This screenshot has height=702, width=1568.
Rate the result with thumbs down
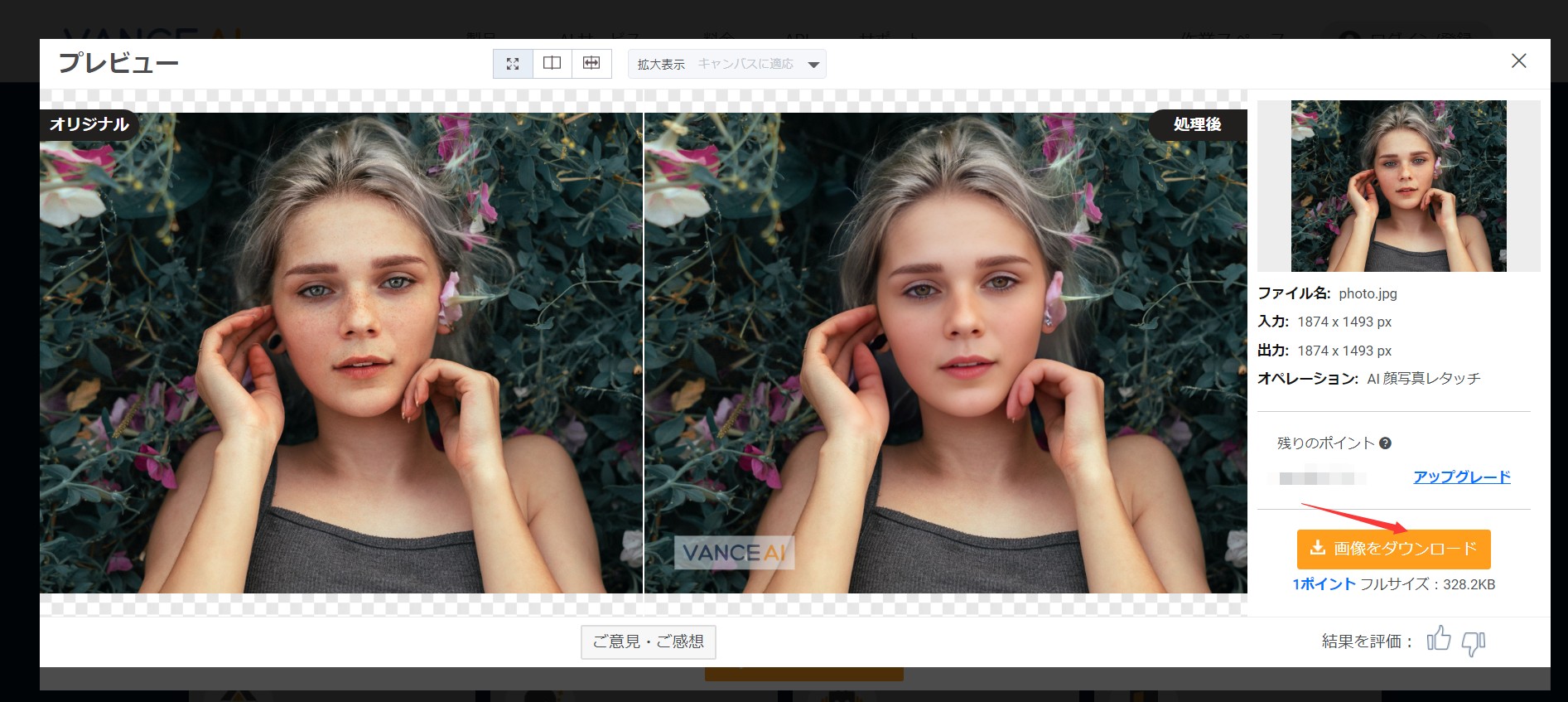(x=1474, y=643)
